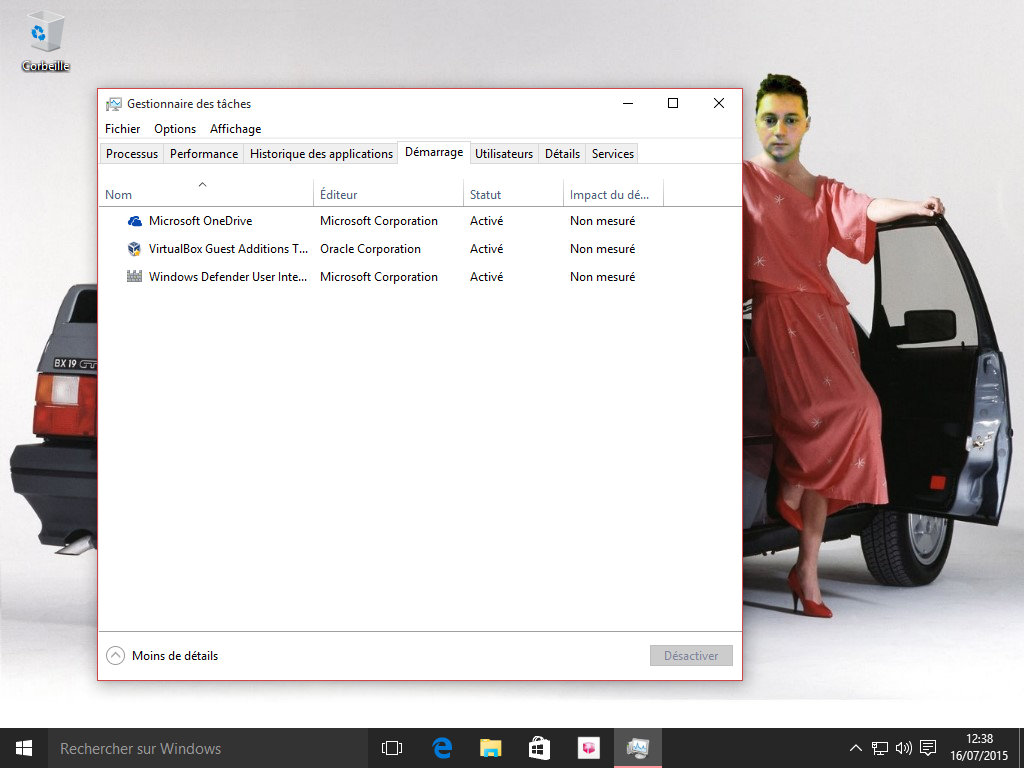This screenshot has width=1024, height=768.
Task: Open the Action Center notifications icon
Action: (928, 748)
